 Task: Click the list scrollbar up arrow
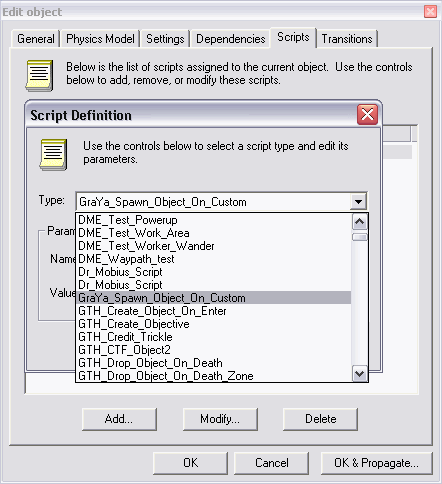360,222
